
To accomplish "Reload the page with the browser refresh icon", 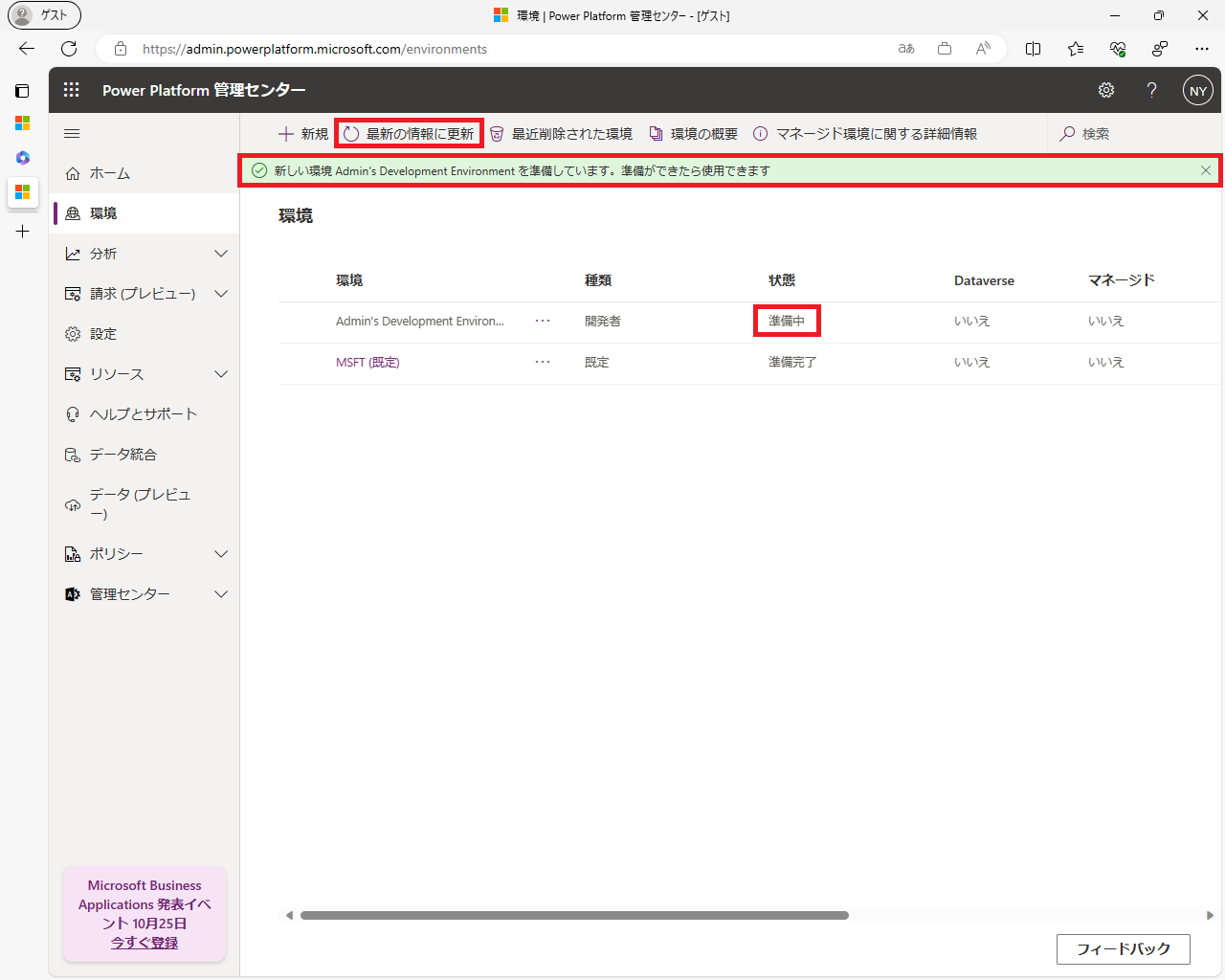I will (69, 49).
